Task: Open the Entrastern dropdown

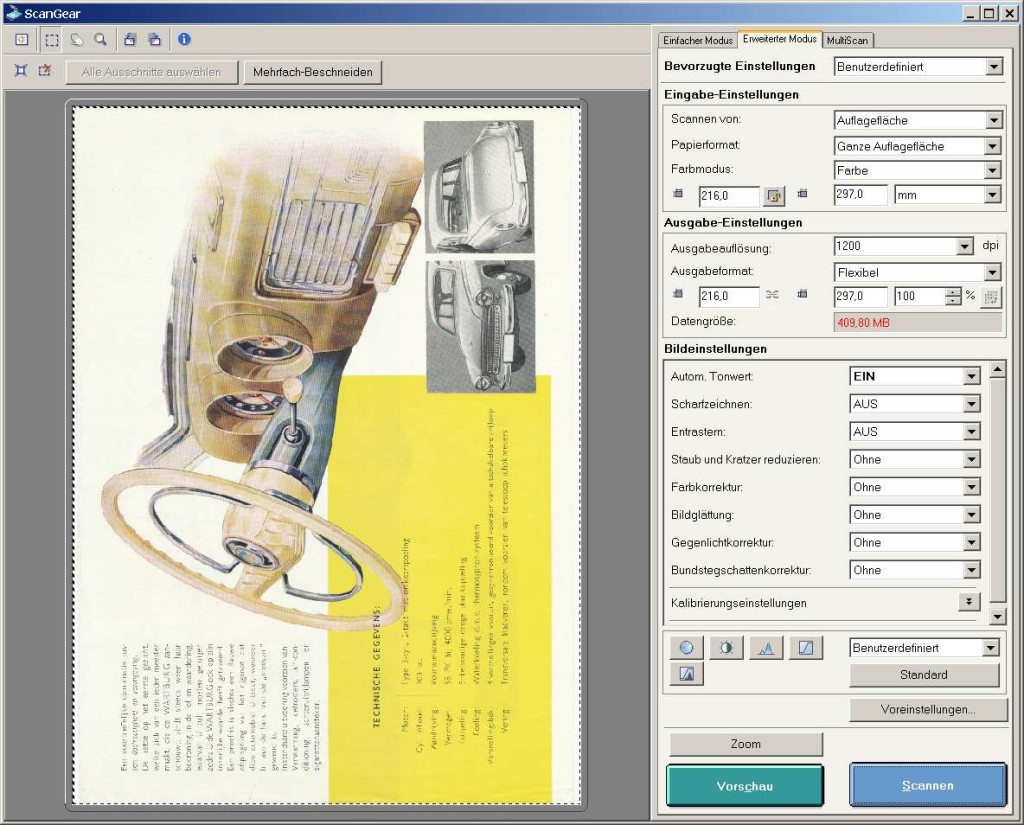Action: (915, 432)
